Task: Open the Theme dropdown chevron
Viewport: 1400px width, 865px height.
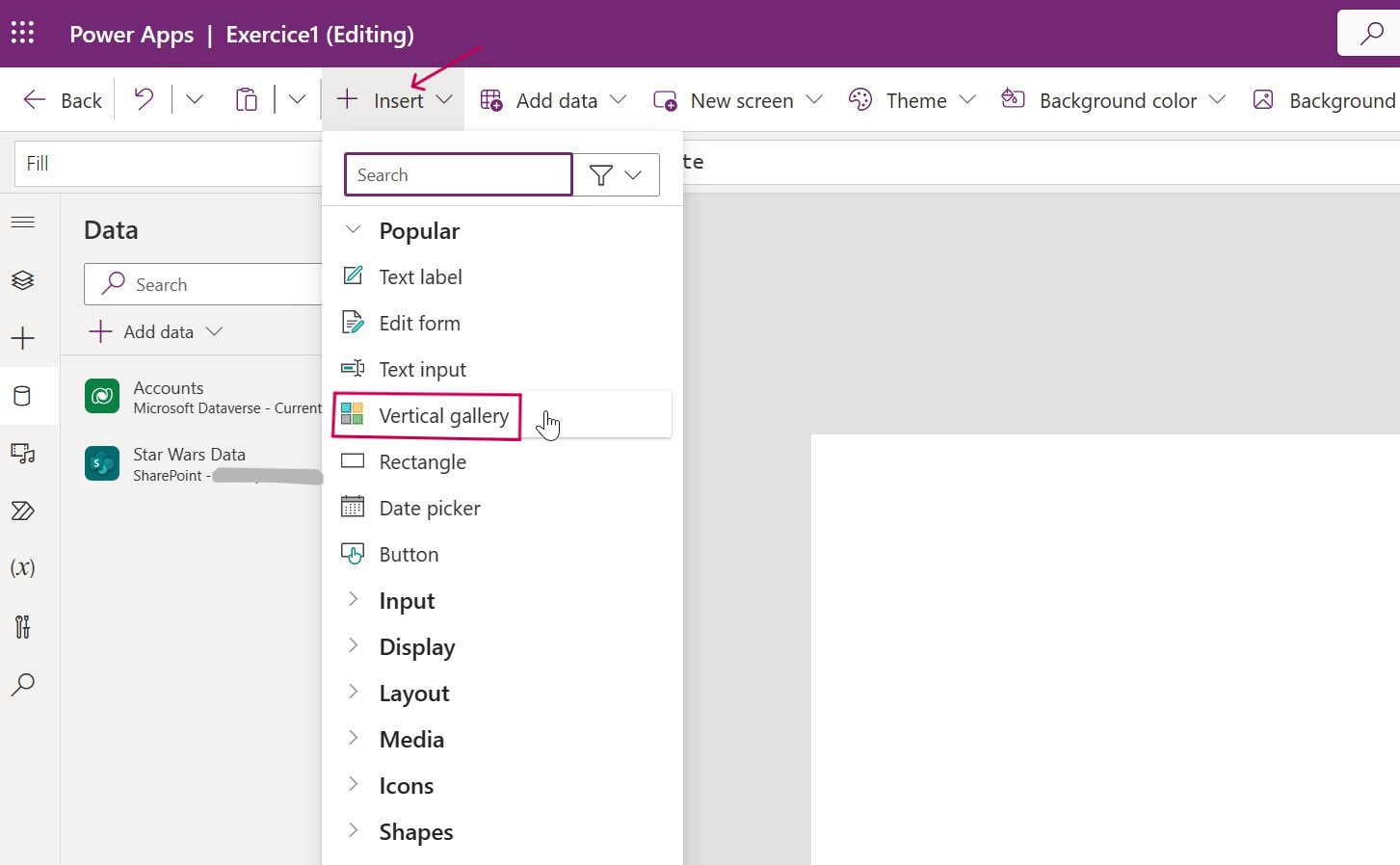Action: (x=968, y=100)
